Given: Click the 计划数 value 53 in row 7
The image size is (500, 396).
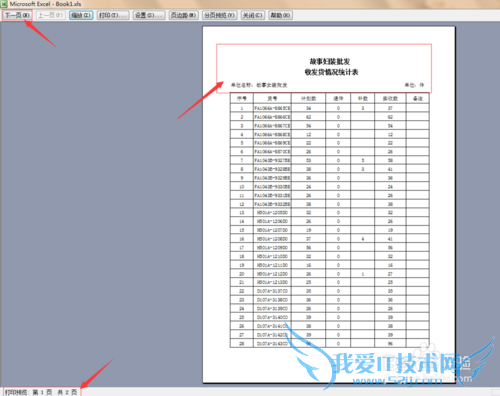Looking at the screenshot, I should [308, 160].
